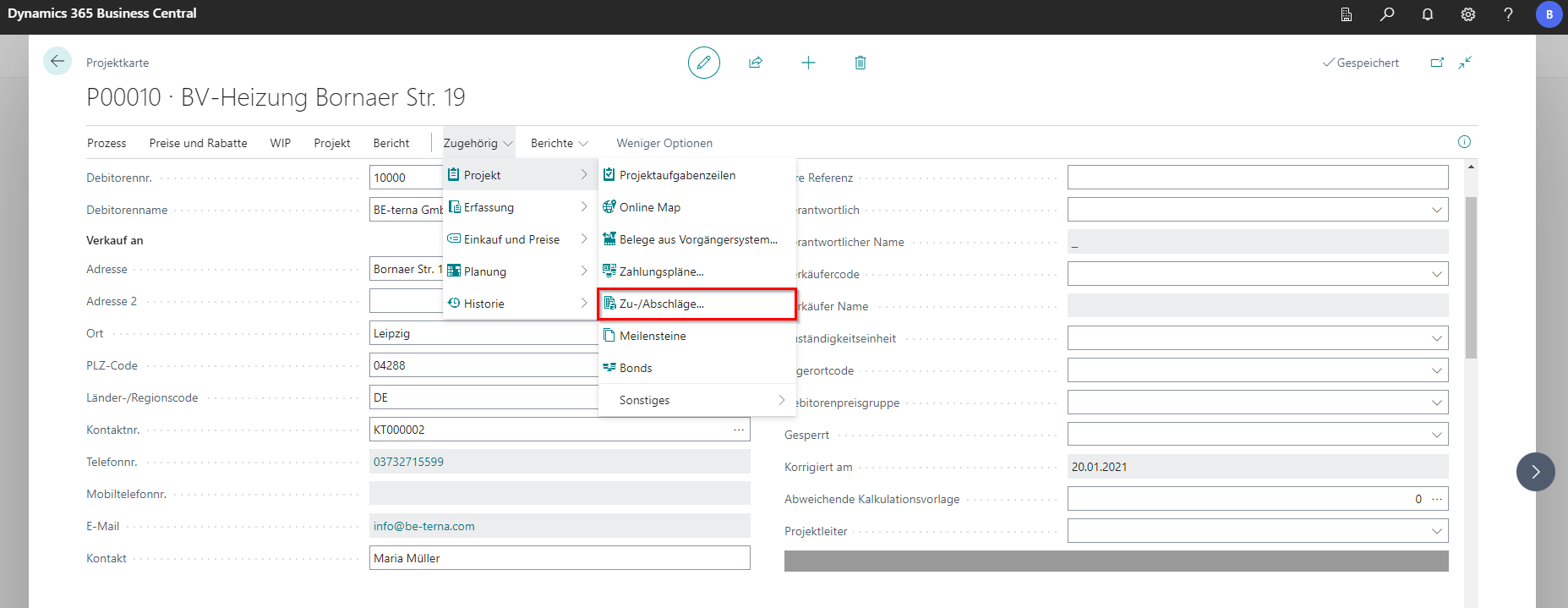Click the trash delete icon
Image resolution: width=1568 pixels, height=608 pixels.
tap(860, 63)
